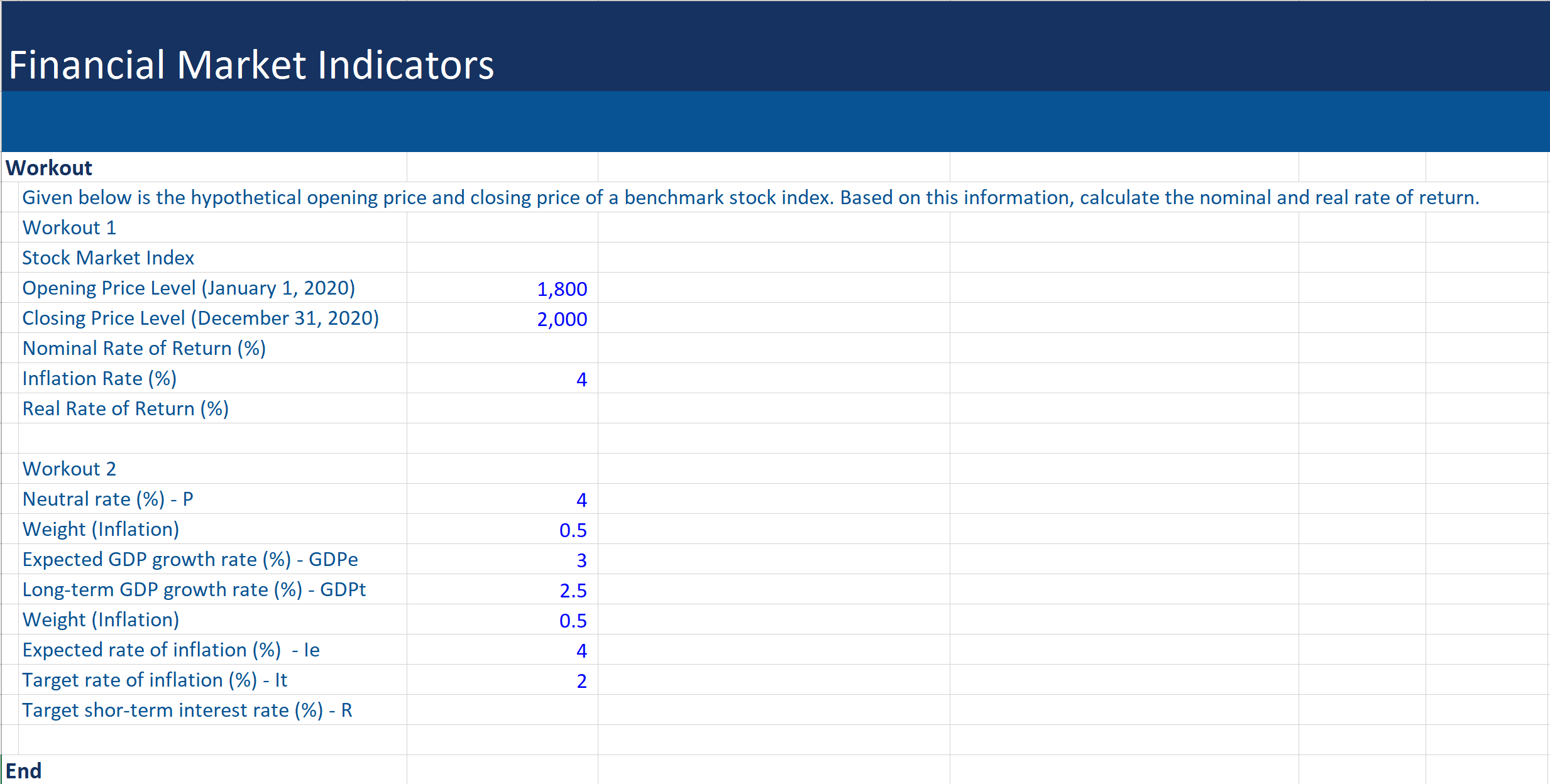Select the Workout 1 label cell
The image size is (1550, 784).
(x=69, y=227)
